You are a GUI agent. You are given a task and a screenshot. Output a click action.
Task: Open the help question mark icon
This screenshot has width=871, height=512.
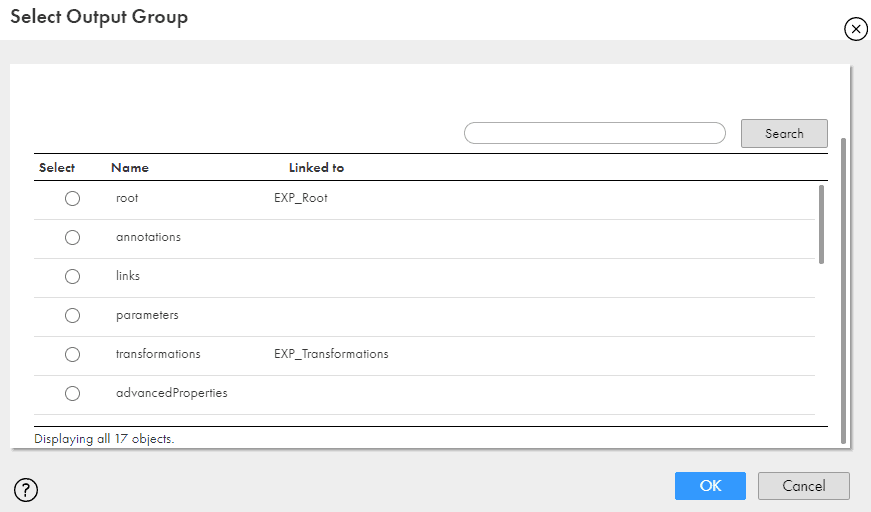pos(26,490)
